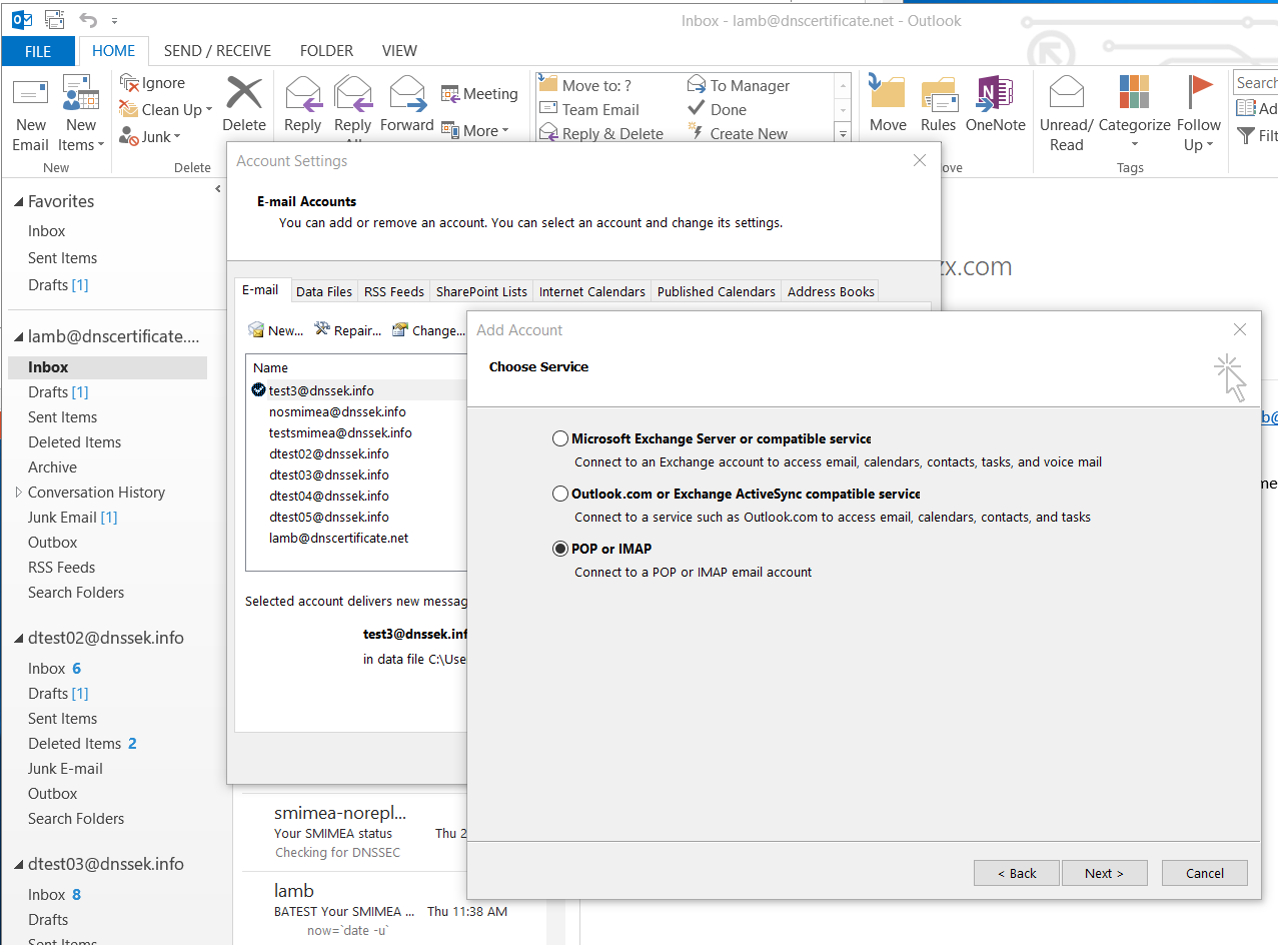The image size is (1278, 945).
Task: Collapse the dtest02@dnssek.info folder tree
Action: (x=18, y=639)
